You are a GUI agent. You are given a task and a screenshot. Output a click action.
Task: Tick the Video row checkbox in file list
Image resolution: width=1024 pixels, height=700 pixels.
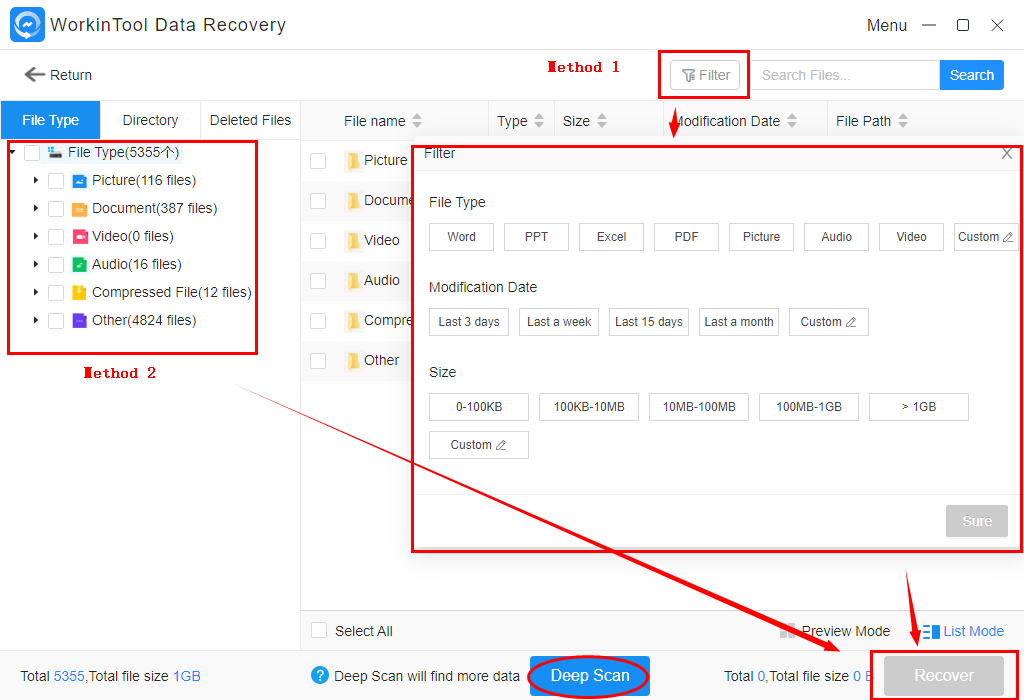(318, 241)
